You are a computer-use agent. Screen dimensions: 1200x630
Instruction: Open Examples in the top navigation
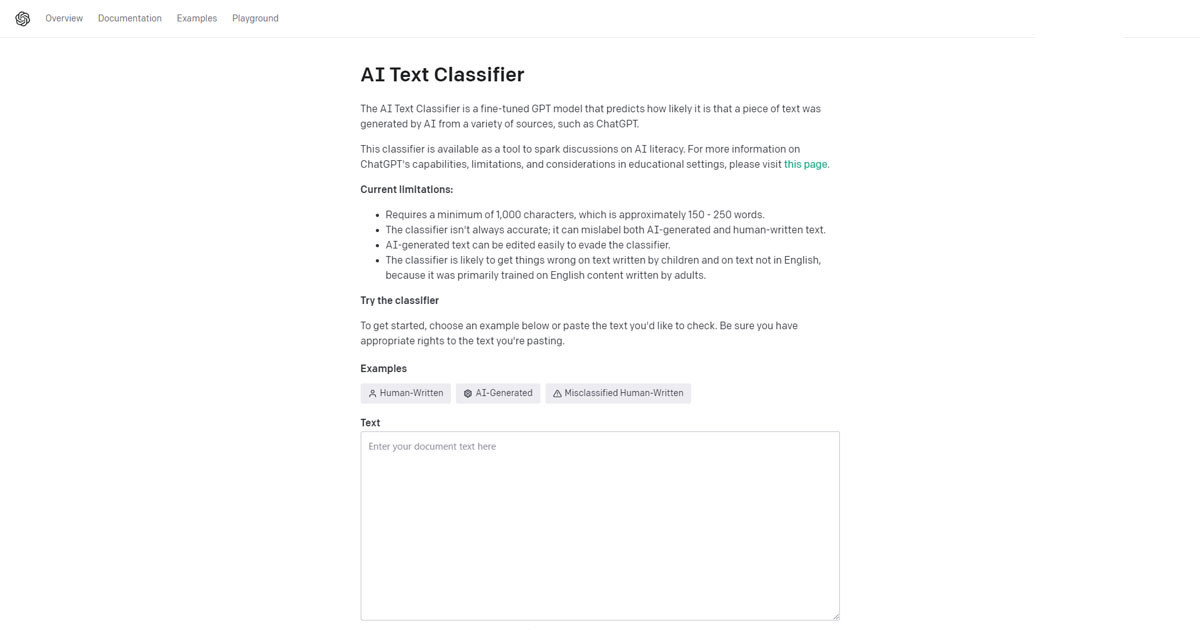pyautogui.click(x=197, y=19)
